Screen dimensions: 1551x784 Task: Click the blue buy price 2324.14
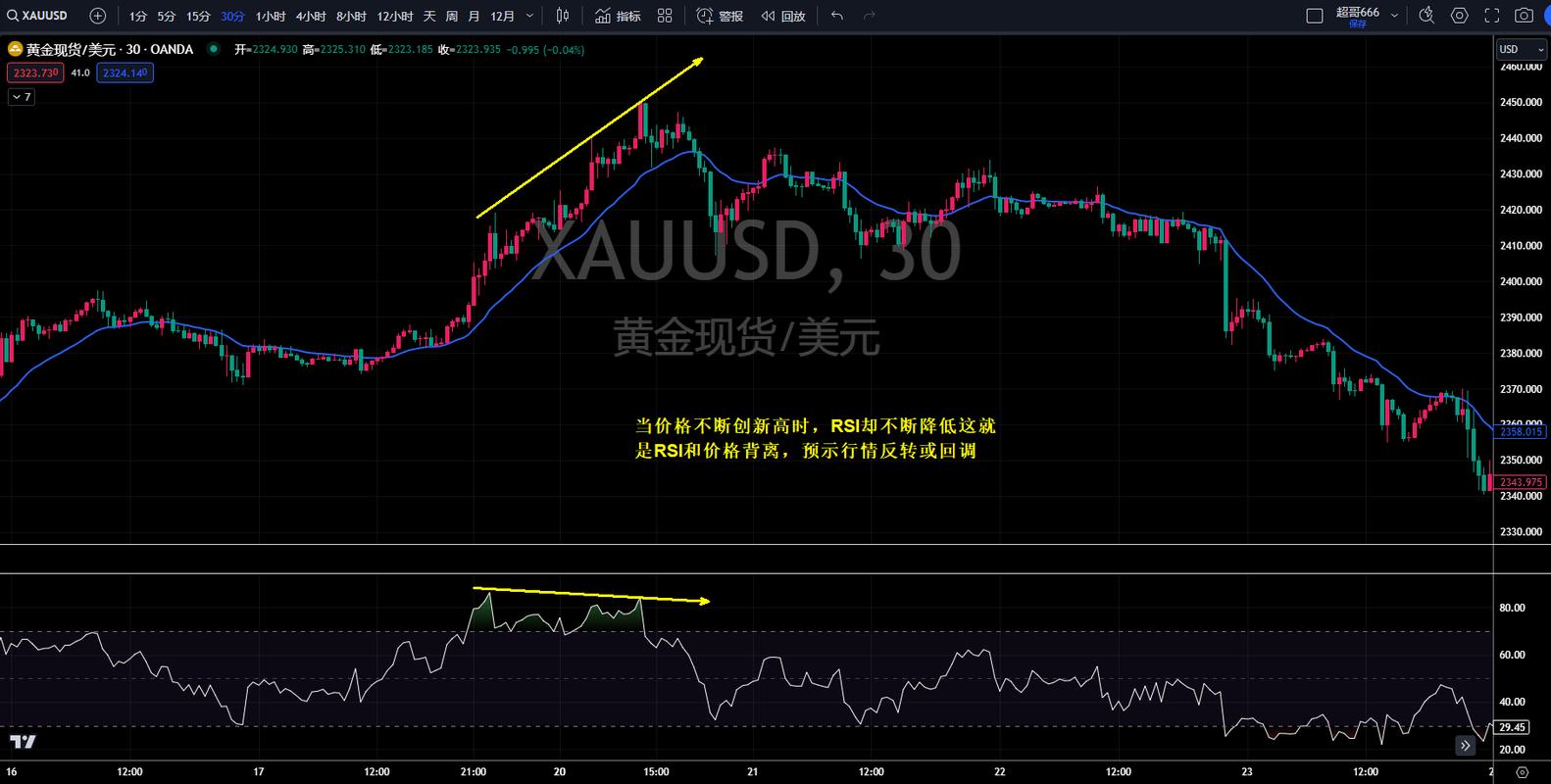pos(125,73)
